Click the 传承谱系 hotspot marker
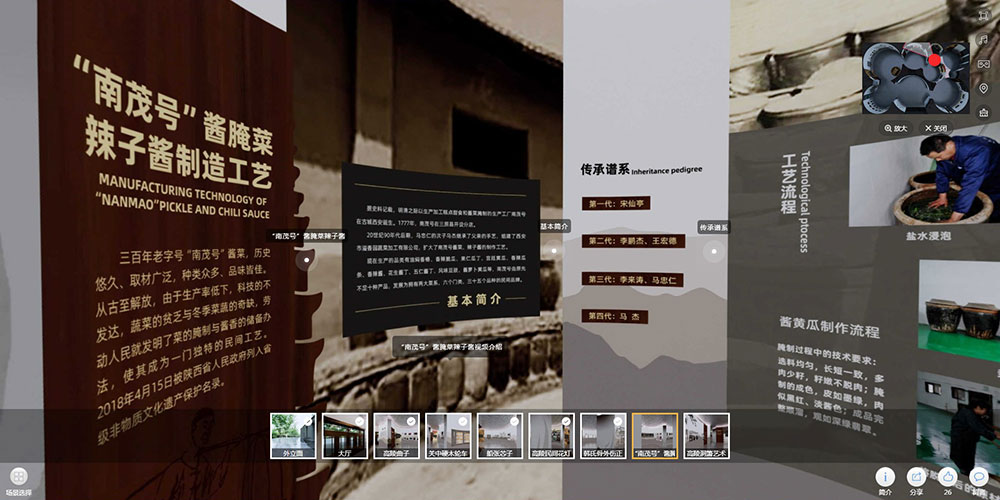The image size is (1000, 500). click(713, 251)
